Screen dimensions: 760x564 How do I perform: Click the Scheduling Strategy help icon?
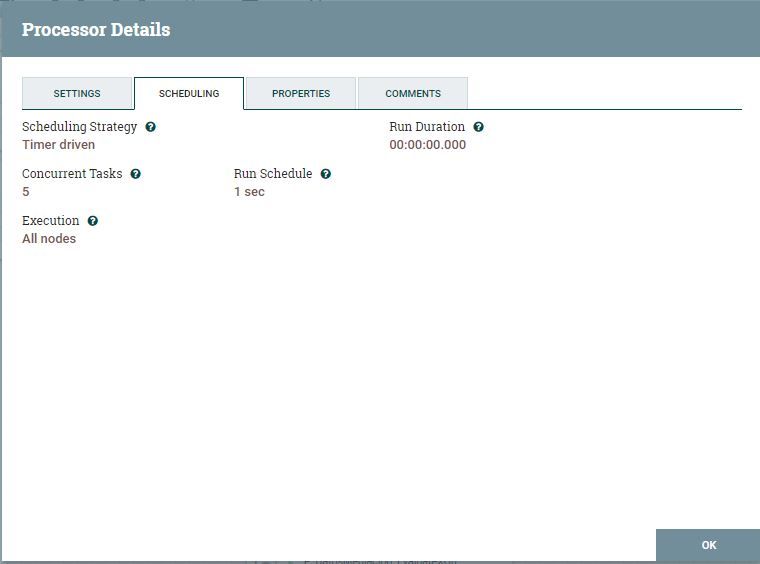pos(151,127)
